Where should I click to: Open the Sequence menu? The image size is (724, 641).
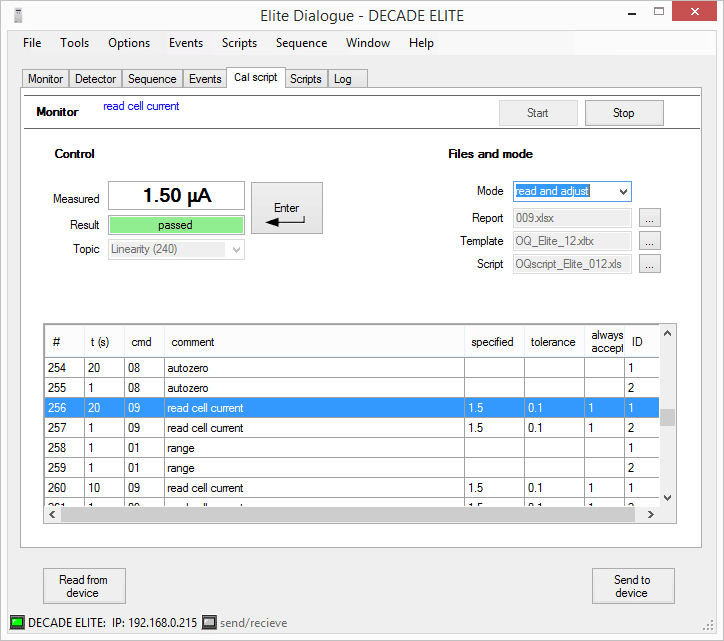302,43
